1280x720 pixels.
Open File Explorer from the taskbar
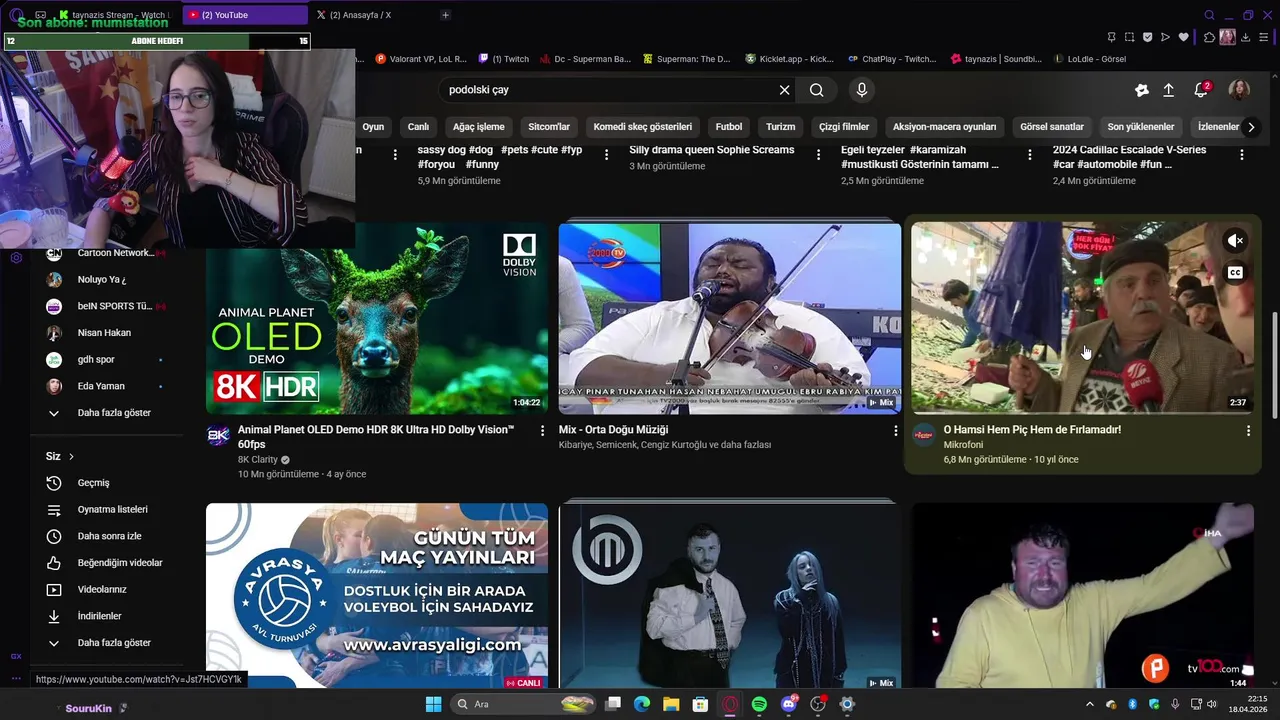[671, 704]
